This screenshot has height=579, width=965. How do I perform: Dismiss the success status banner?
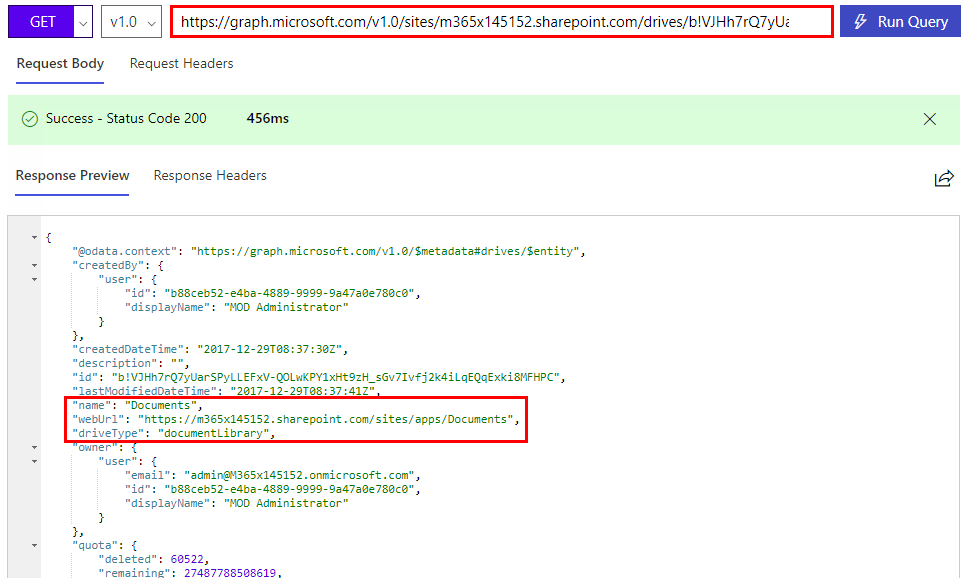coord(929,119)
